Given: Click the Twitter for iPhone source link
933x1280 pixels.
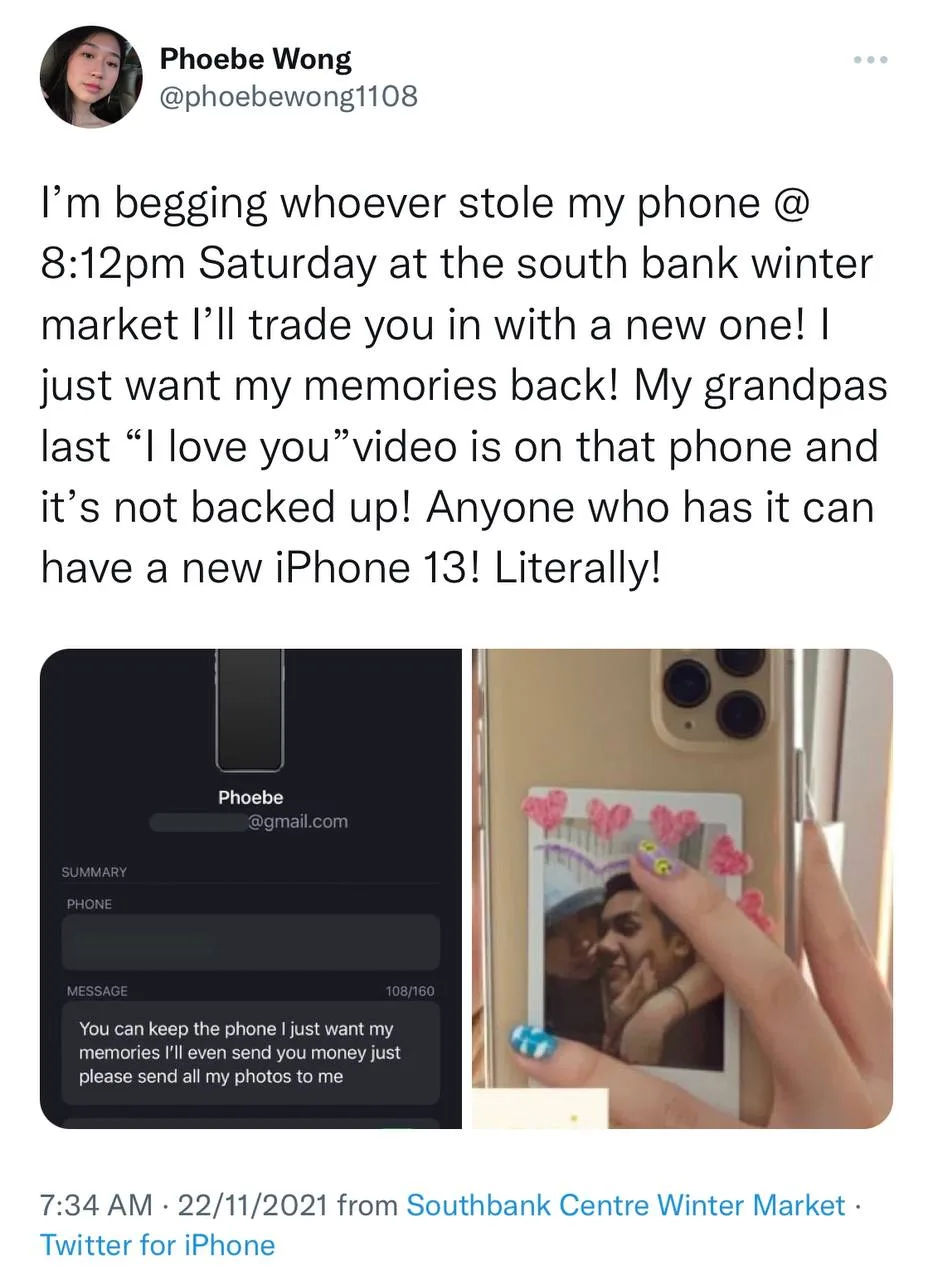Looking at the screenshot, I should 157,1245.
